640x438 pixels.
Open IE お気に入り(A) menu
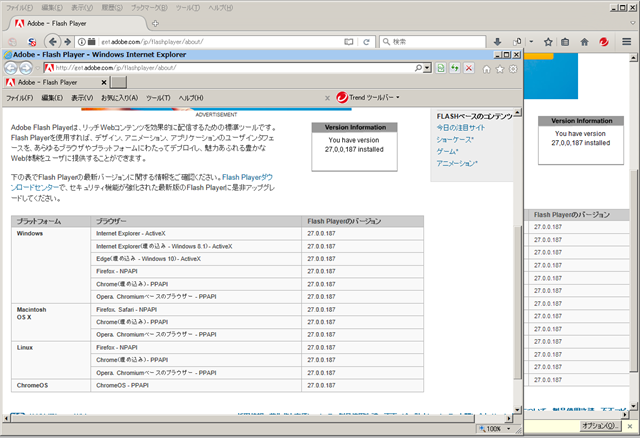(120, 98)
